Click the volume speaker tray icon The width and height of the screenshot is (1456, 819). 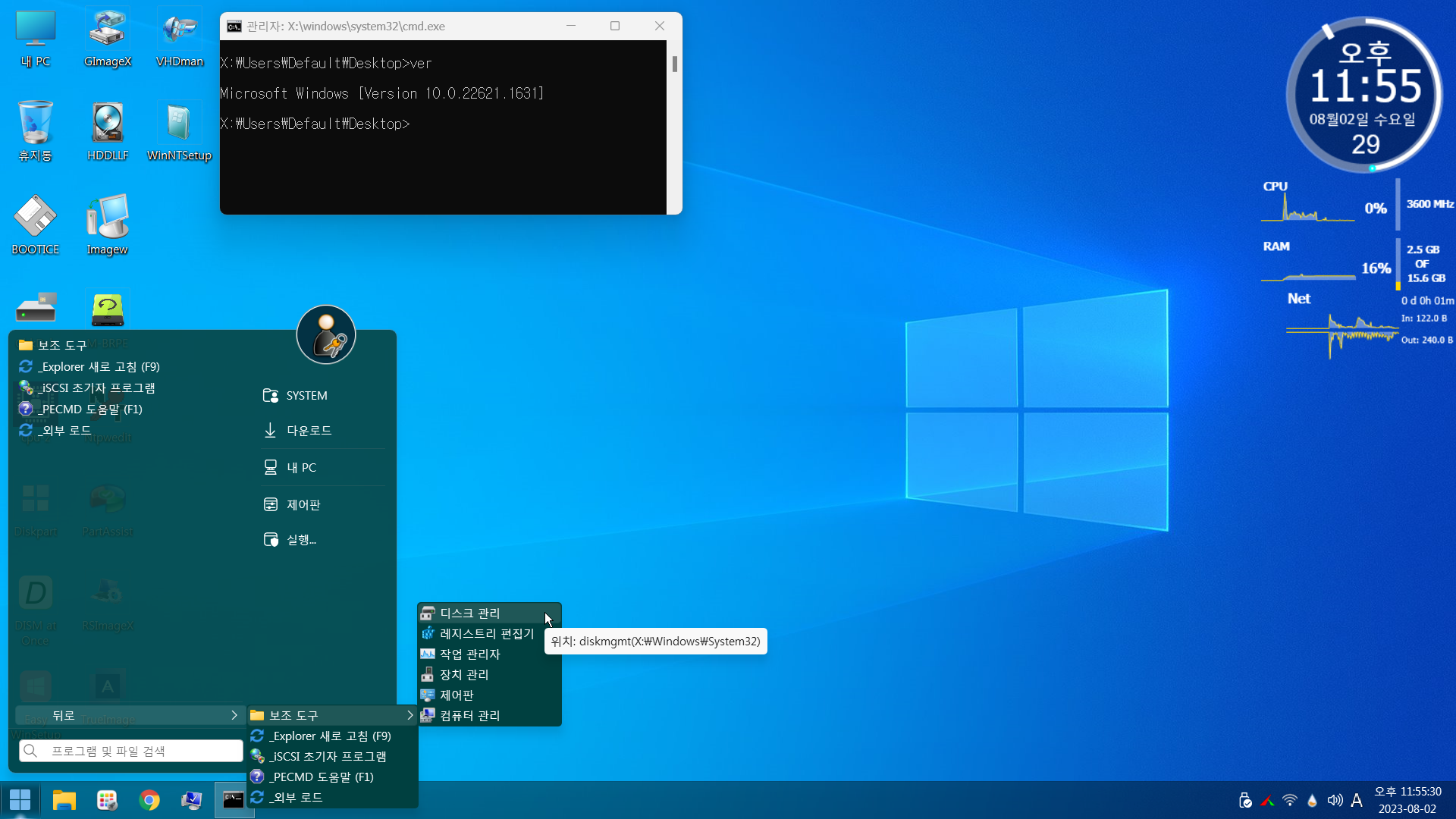[1335, 800]
